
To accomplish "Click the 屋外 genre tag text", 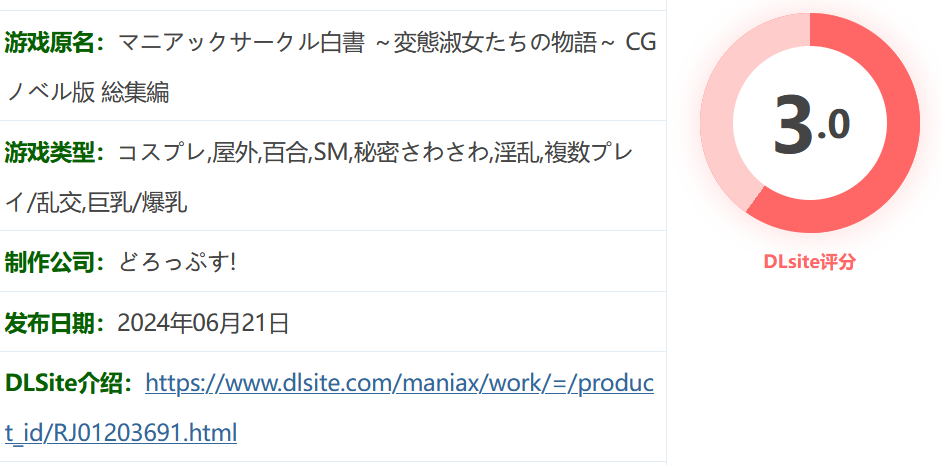I will (235, 154).
